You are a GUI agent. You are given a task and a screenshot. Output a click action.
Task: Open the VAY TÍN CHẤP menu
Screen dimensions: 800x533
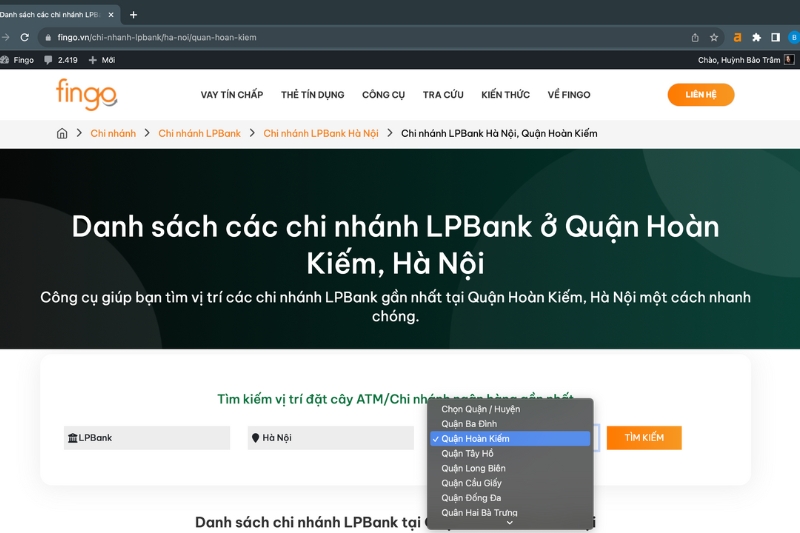(x=232, y=95)
